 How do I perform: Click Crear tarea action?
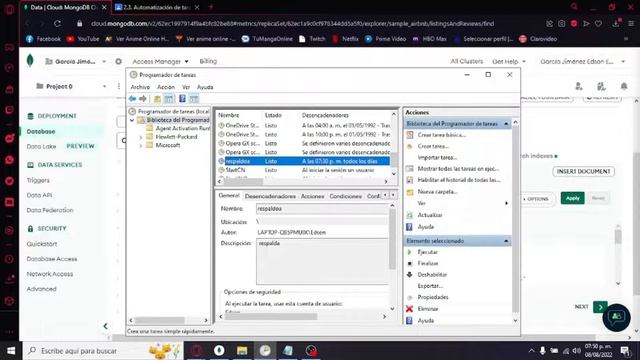click(433, 146)
